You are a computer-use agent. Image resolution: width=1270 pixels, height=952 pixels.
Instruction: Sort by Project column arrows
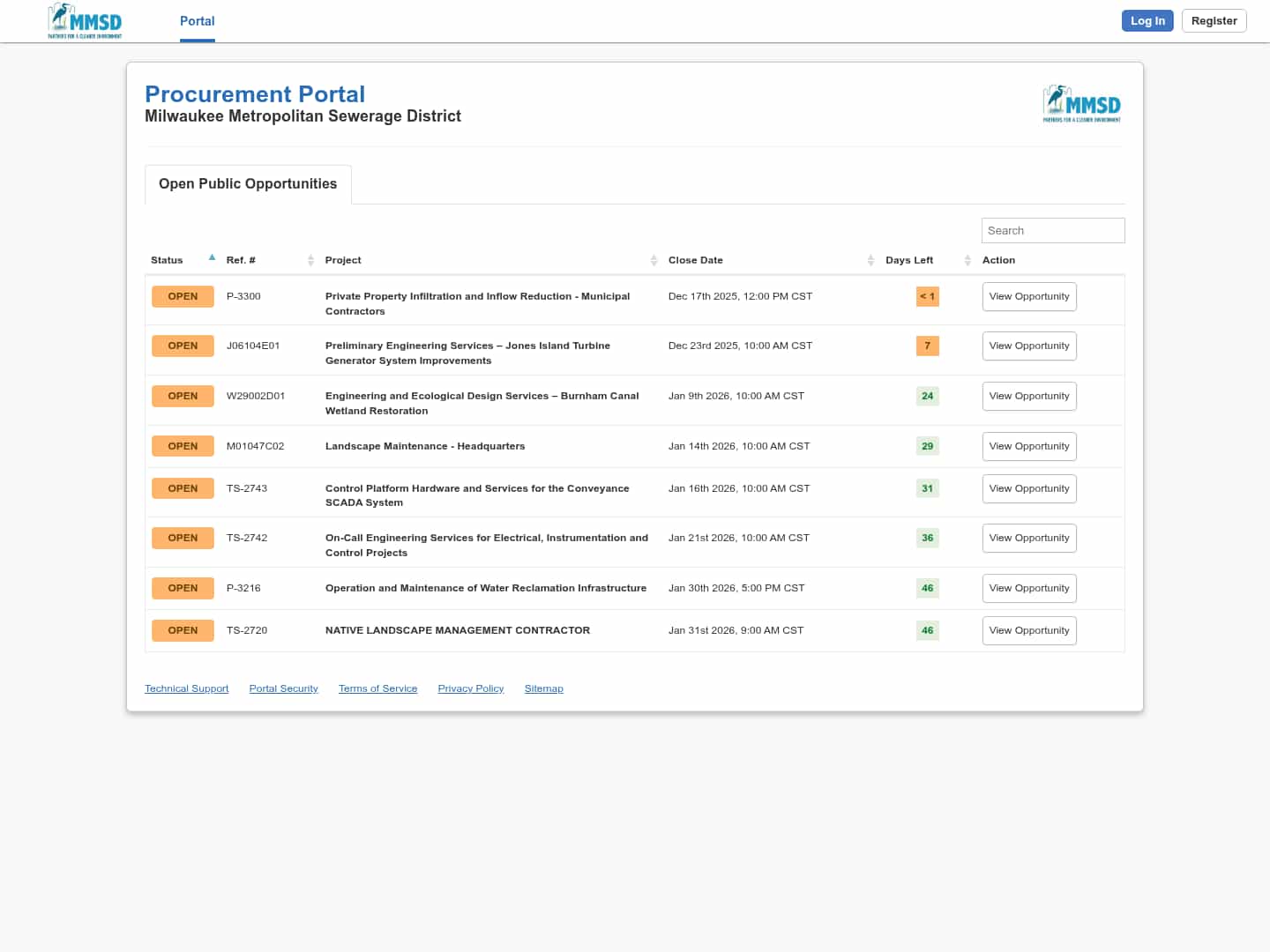[654, 260]
